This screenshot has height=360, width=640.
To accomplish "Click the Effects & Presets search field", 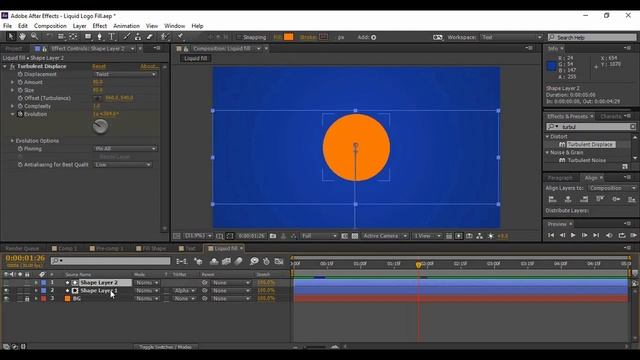I will [x=591, y=127].
